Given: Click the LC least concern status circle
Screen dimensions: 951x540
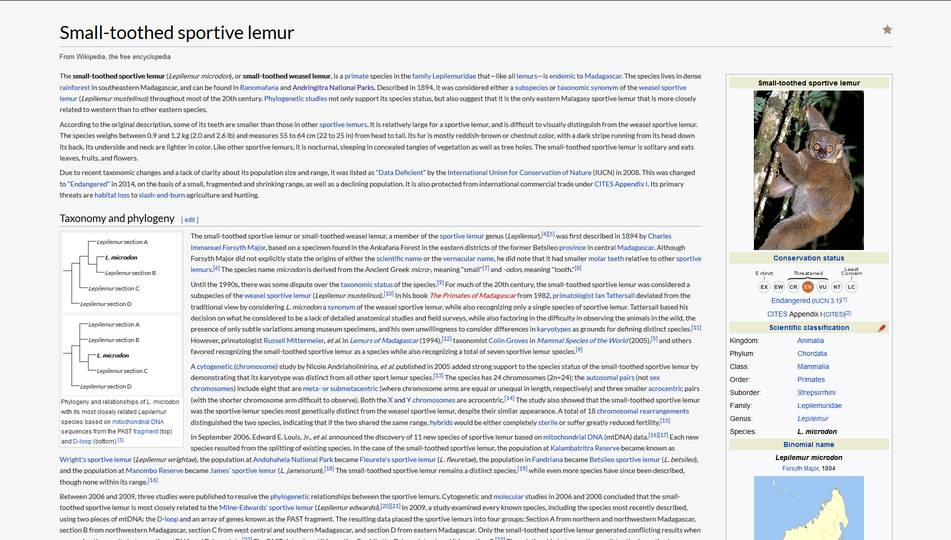Looking at the screenshot, I should pyautogui.click(x=852, y=287).
